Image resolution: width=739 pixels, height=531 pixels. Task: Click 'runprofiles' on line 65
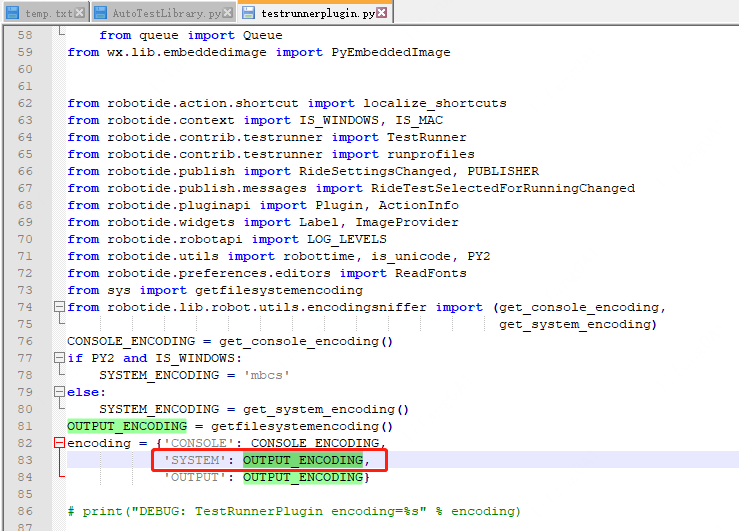tap(431, 154)
